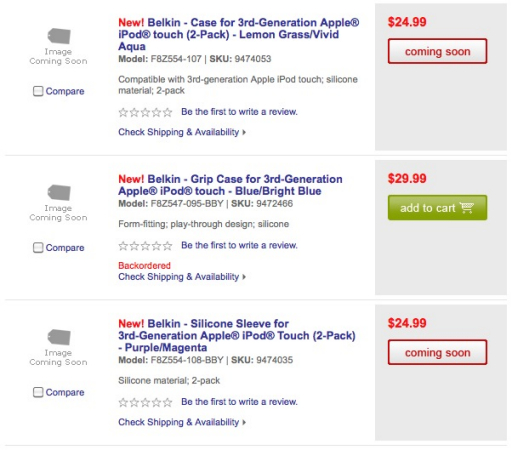Click star rating for Purple/Magenta sleeve

pos(145,403)
